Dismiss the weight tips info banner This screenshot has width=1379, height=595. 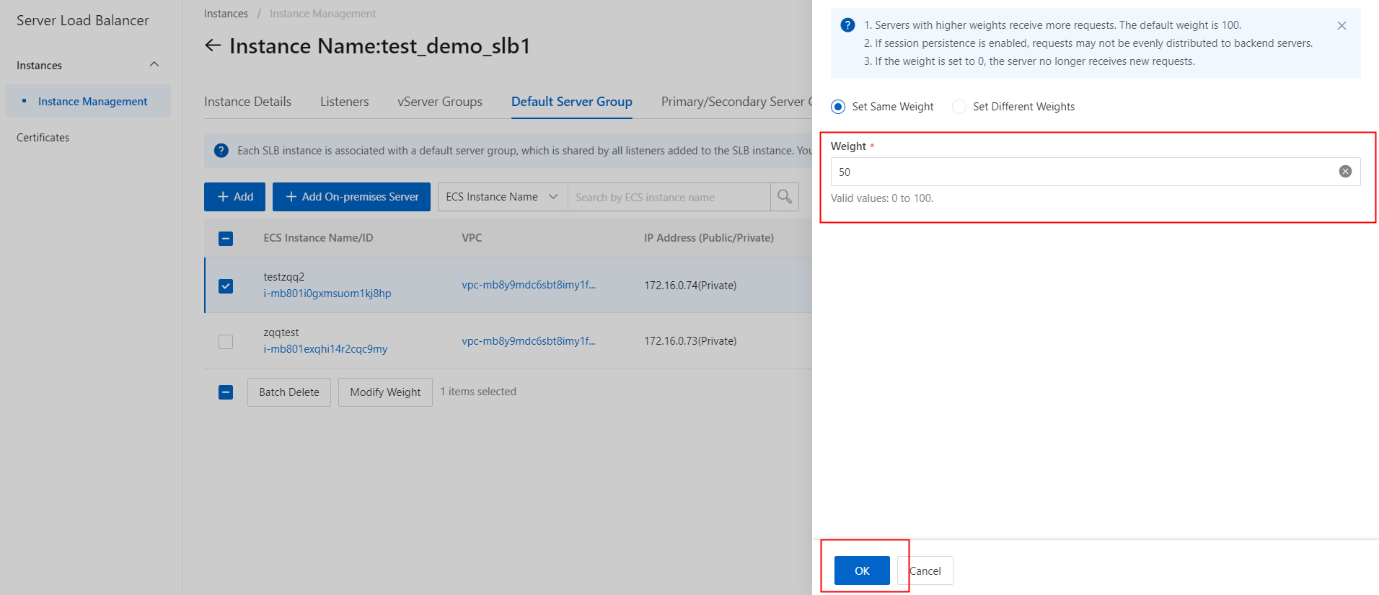[x=1342, y=25]
